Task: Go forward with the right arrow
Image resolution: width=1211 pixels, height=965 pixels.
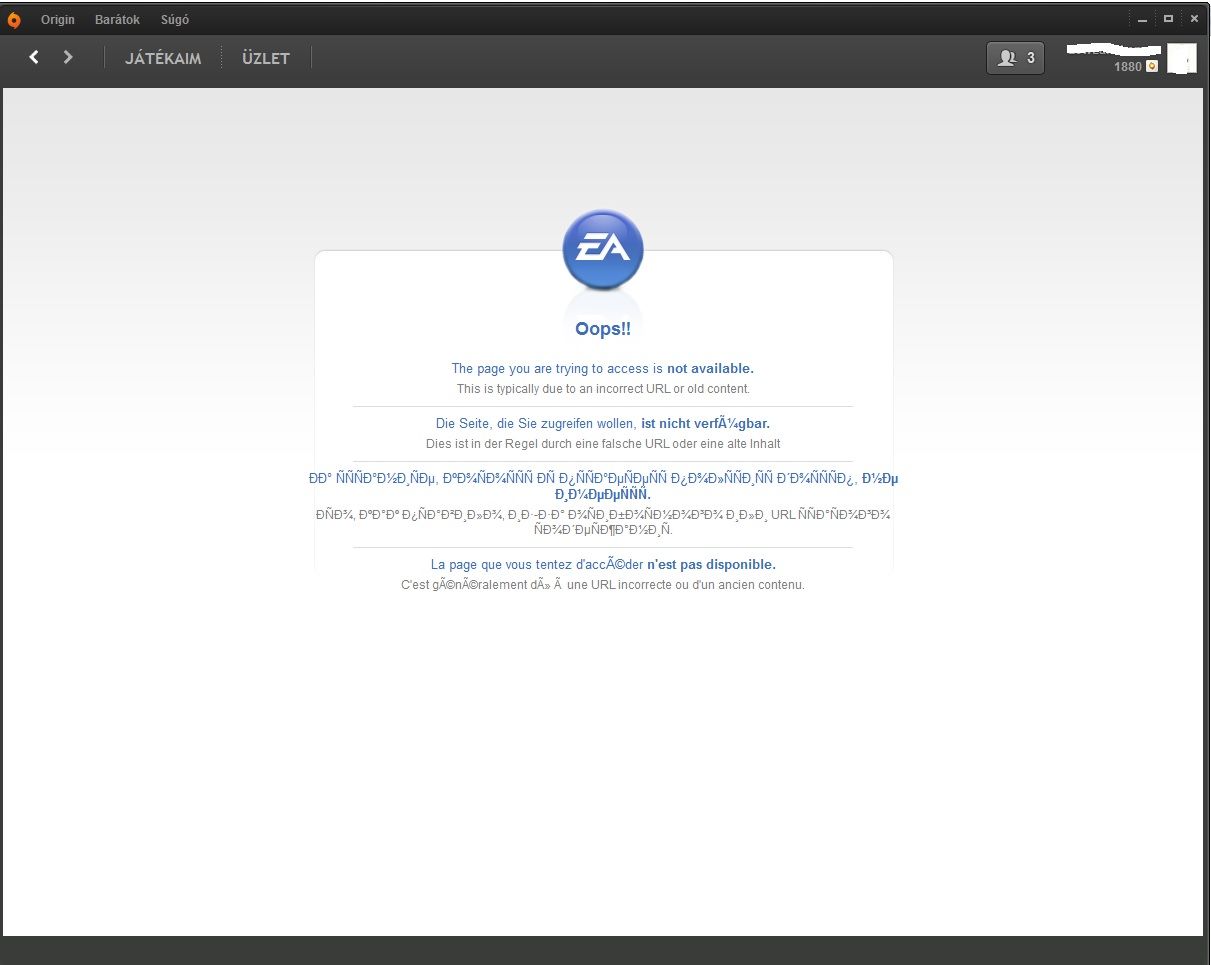Action: (68, 57)
